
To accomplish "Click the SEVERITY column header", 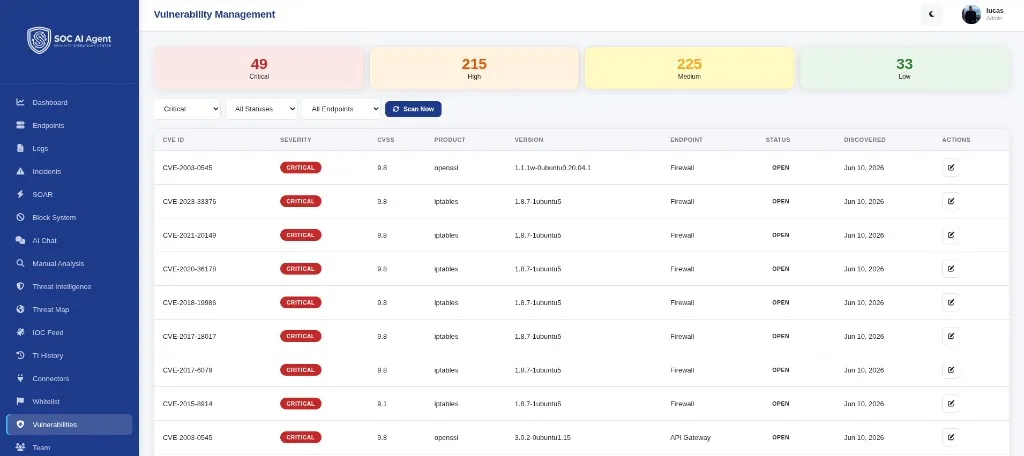I will point(295,140).
